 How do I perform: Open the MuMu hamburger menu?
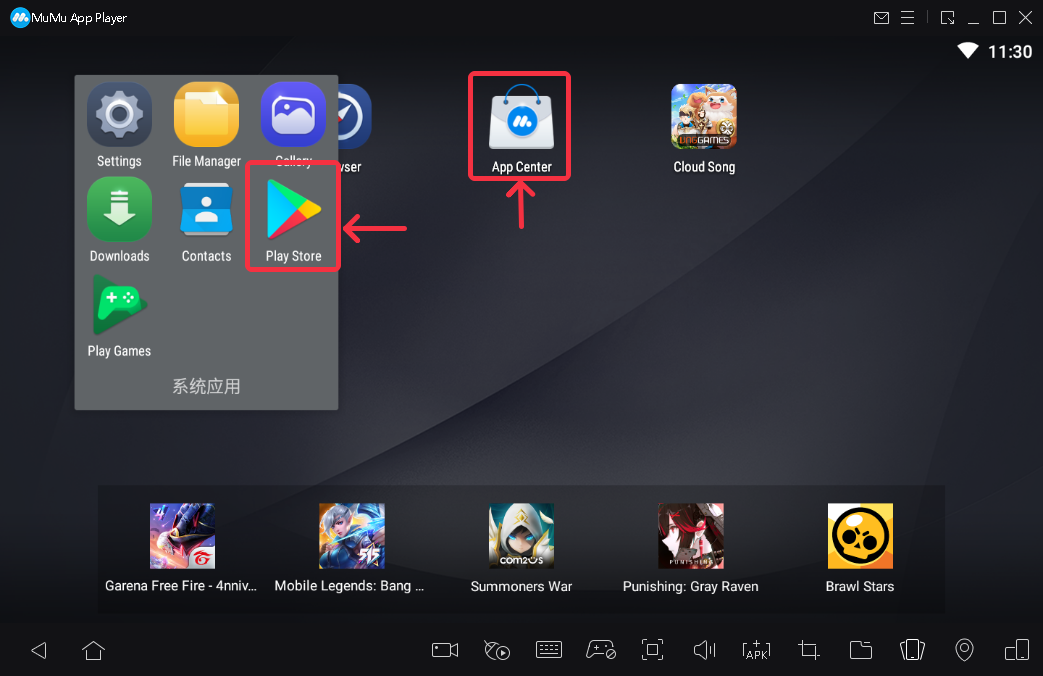point(908,17)
